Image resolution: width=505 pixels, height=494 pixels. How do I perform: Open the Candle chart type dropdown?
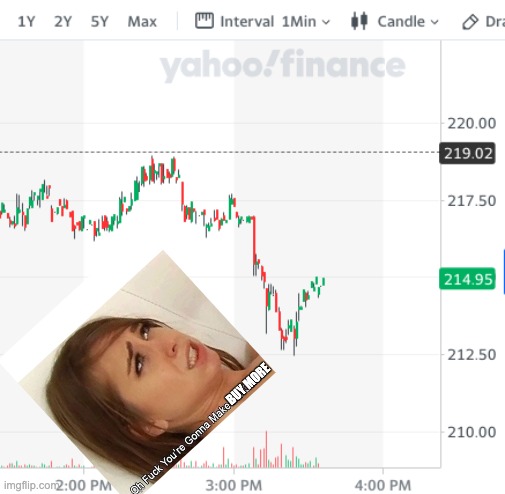[395, 22]
